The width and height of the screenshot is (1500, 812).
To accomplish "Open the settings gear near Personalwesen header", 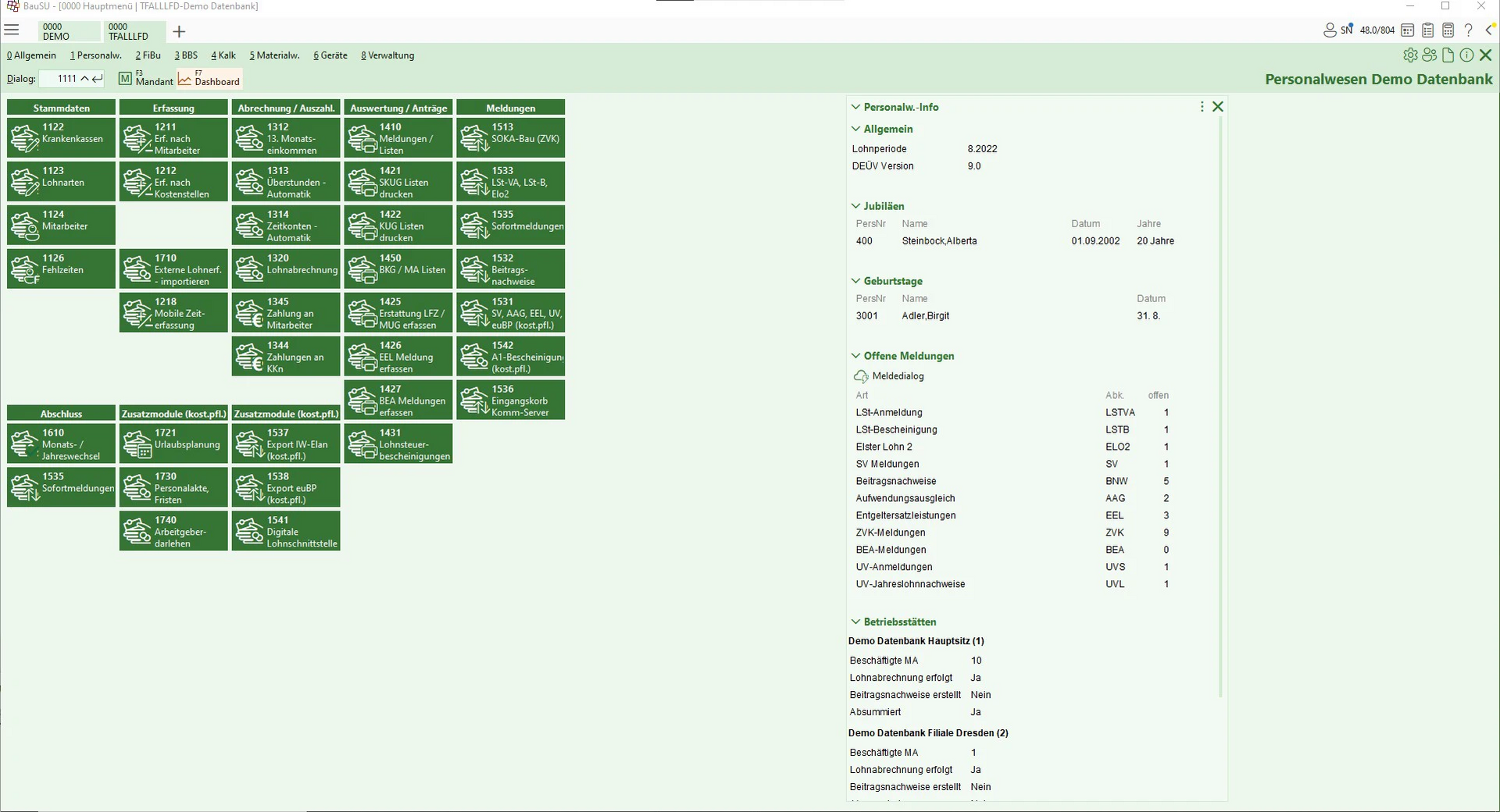I will pyautogui.click(x=1410, y=55).
